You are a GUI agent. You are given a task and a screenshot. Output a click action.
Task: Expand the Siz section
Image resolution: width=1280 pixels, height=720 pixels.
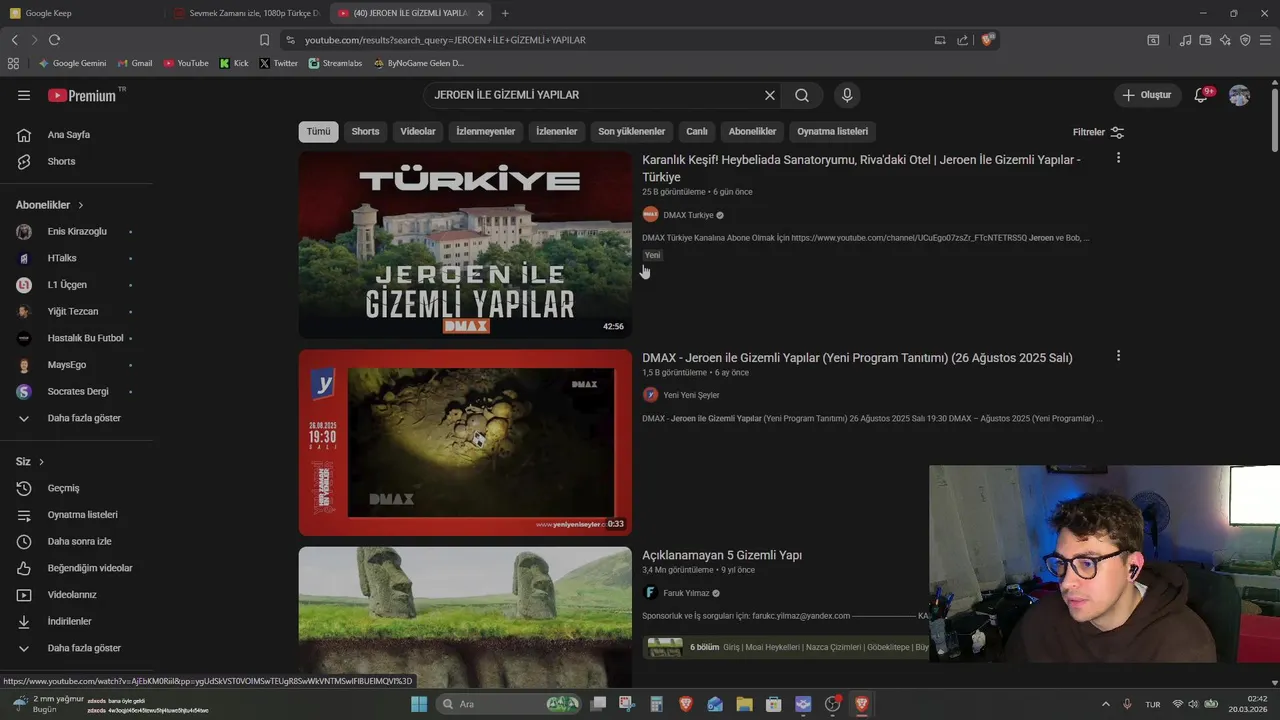point(30,462)
